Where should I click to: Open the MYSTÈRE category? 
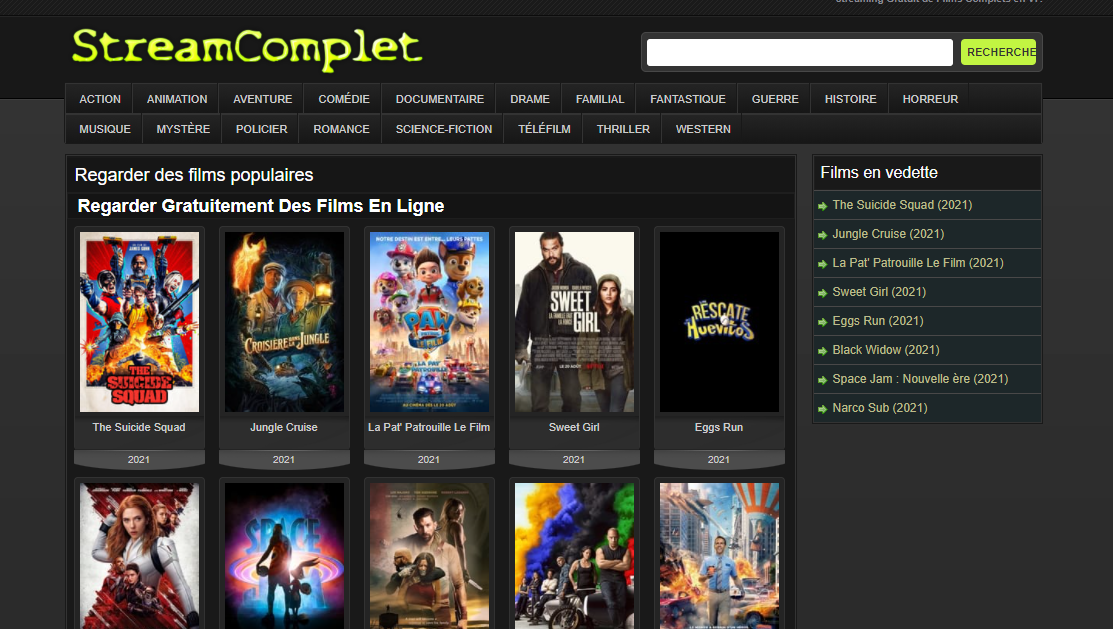183,129
